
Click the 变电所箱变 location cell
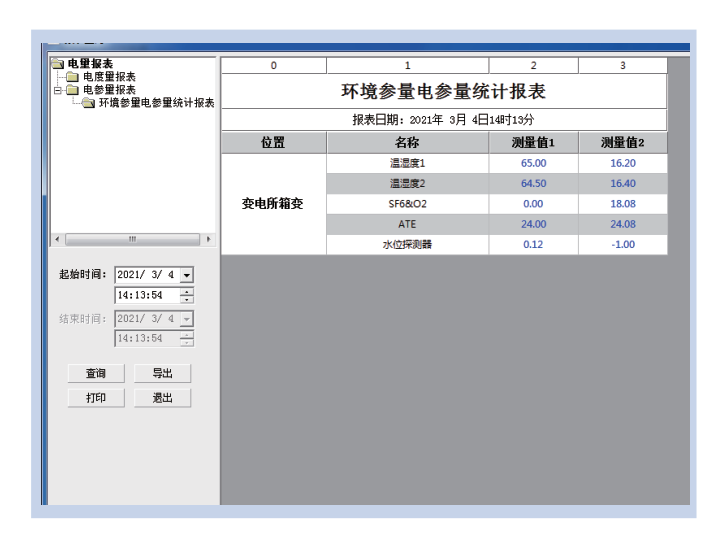(273, 204)
